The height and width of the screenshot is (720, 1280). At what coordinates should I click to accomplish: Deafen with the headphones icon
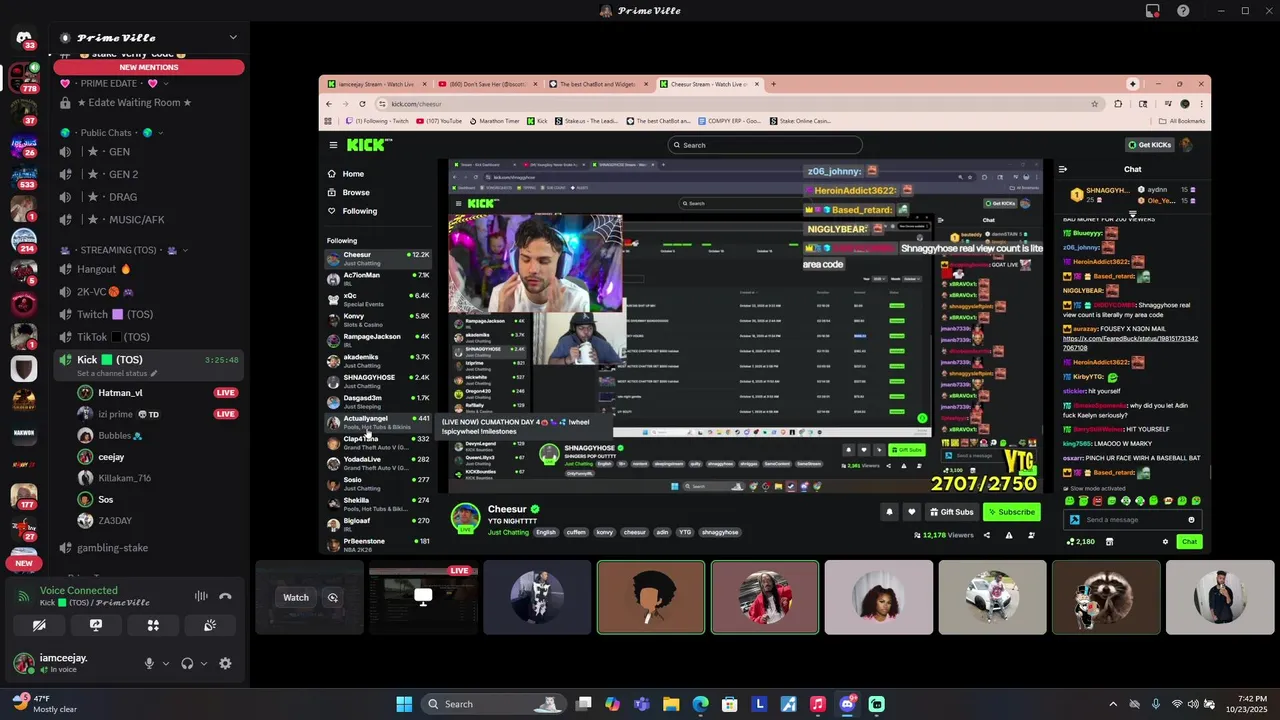tap(187, 663)
